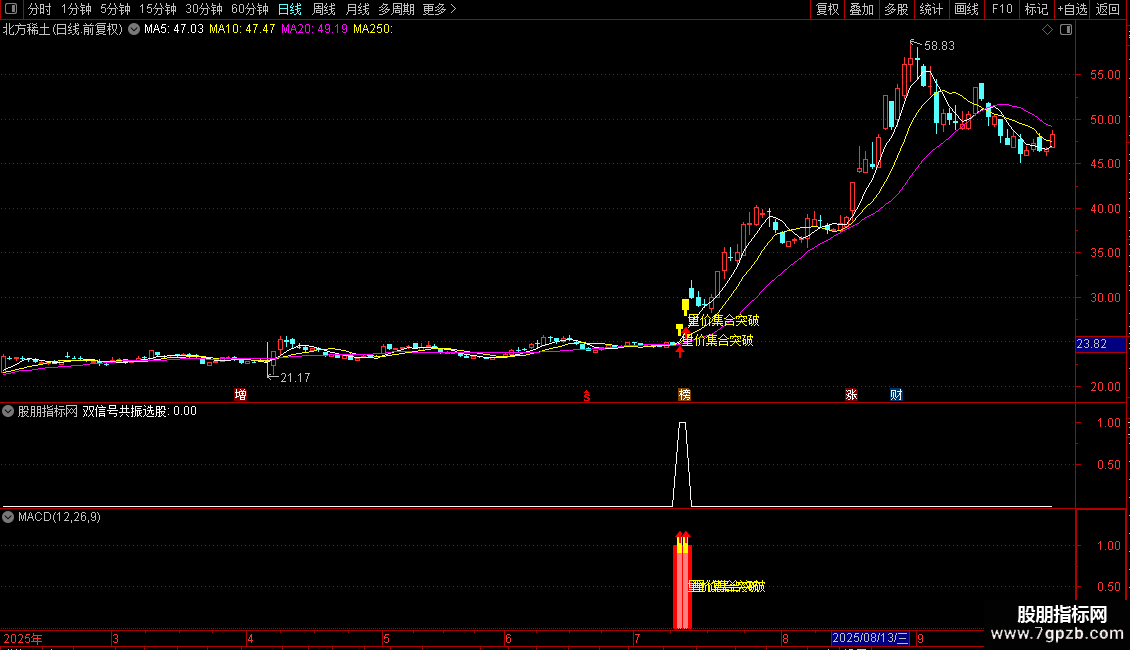Screen dimensions: 1130x650
Task: Click the upper 量价集合突破 signal label
Action: click(x=724, y=321)
